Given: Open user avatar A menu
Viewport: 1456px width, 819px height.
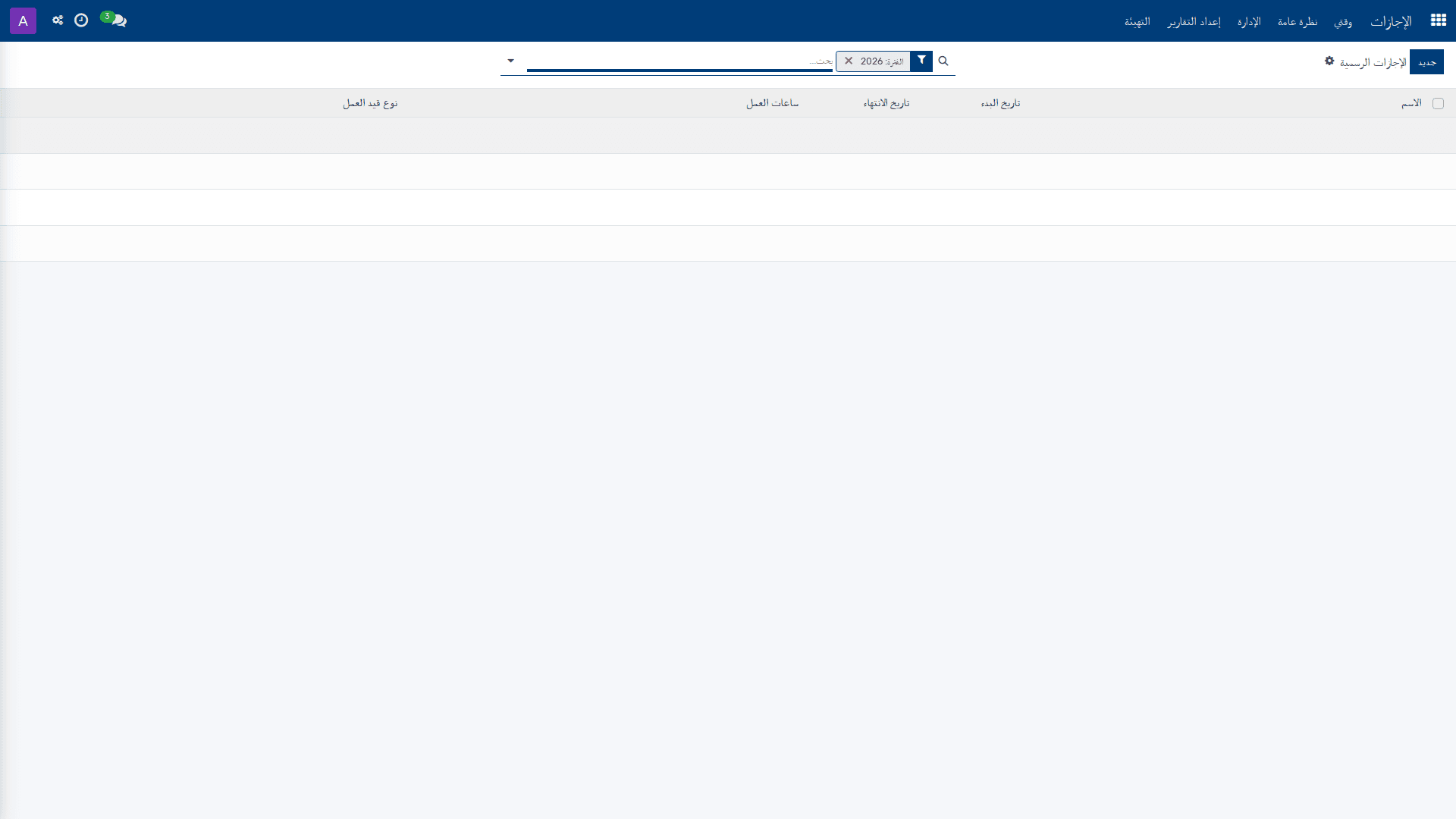Looking at the screenshot, I should pos(23,20).
